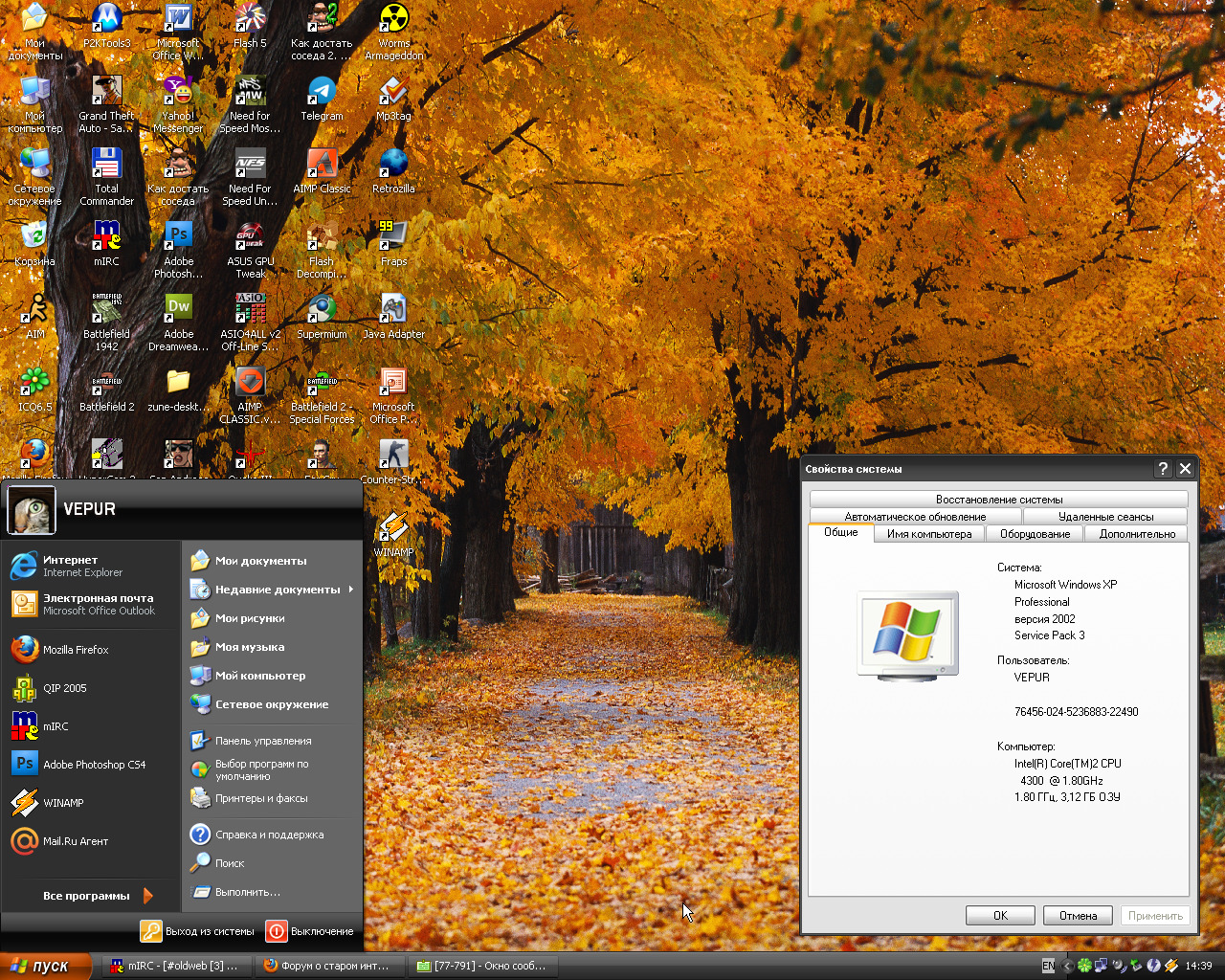This screenshot has height=980, width=1225.
Task: Click the EN language indicator in tray
Action: point(1048,966)
